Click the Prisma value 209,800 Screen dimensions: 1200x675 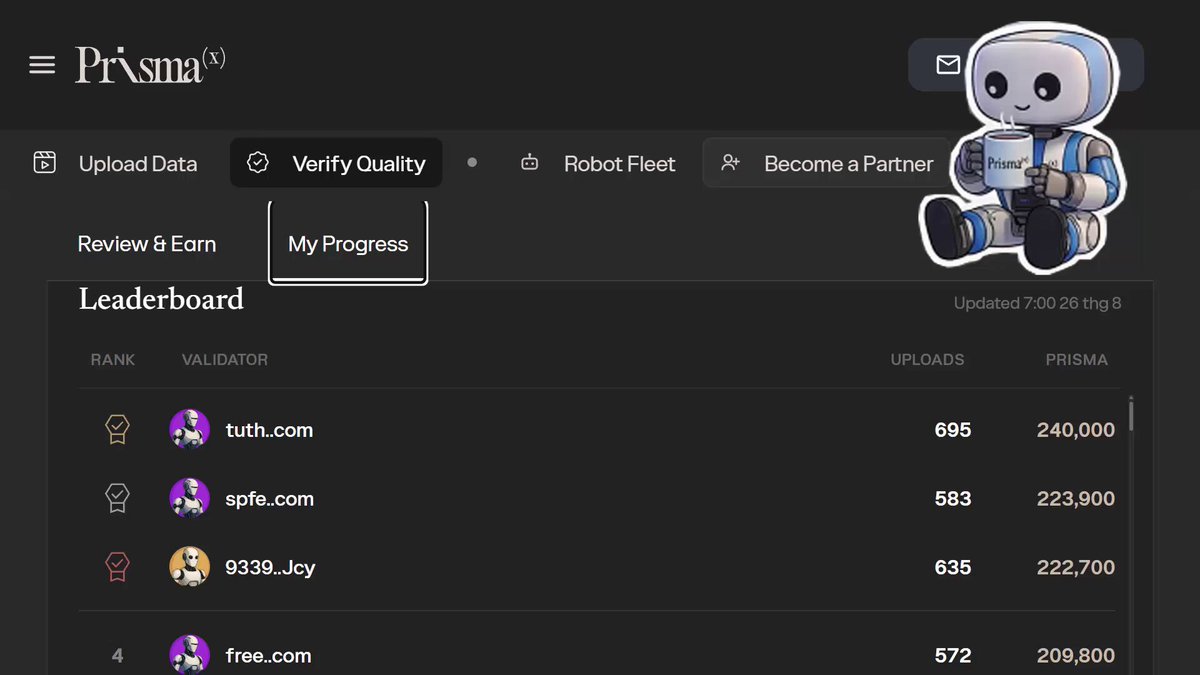click(x=1076, y=655)
